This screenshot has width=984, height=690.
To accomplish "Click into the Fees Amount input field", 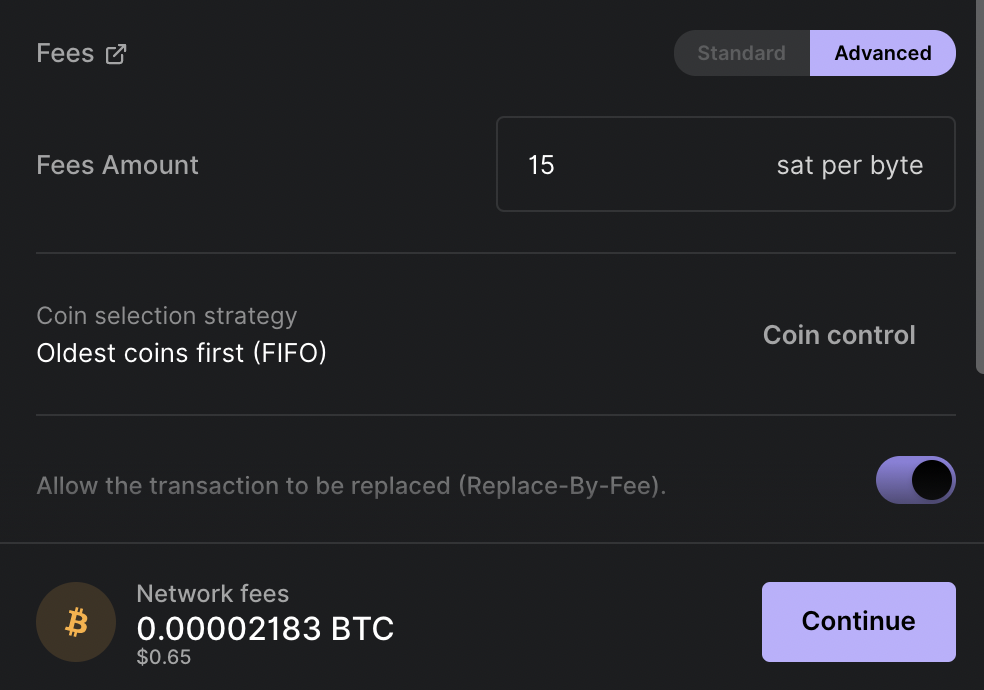I will click(726, 164).
